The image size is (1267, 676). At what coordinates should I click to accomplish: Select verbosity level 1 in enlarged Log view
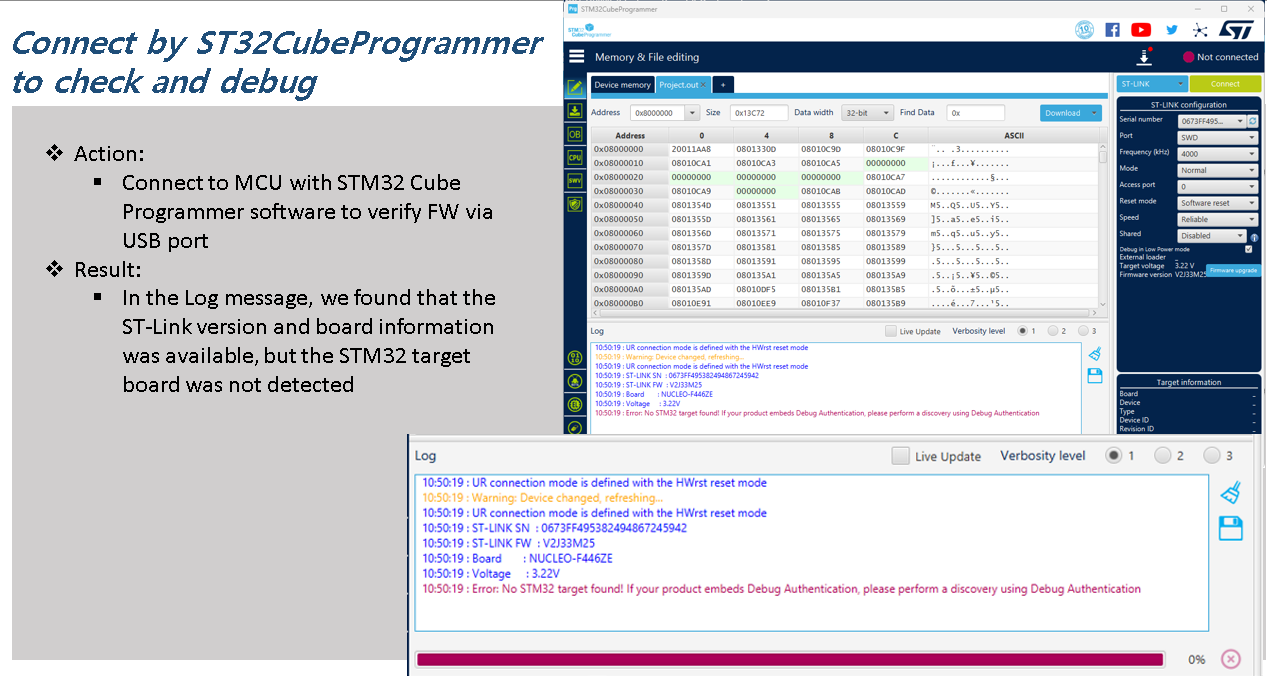tap(1113, 455)
